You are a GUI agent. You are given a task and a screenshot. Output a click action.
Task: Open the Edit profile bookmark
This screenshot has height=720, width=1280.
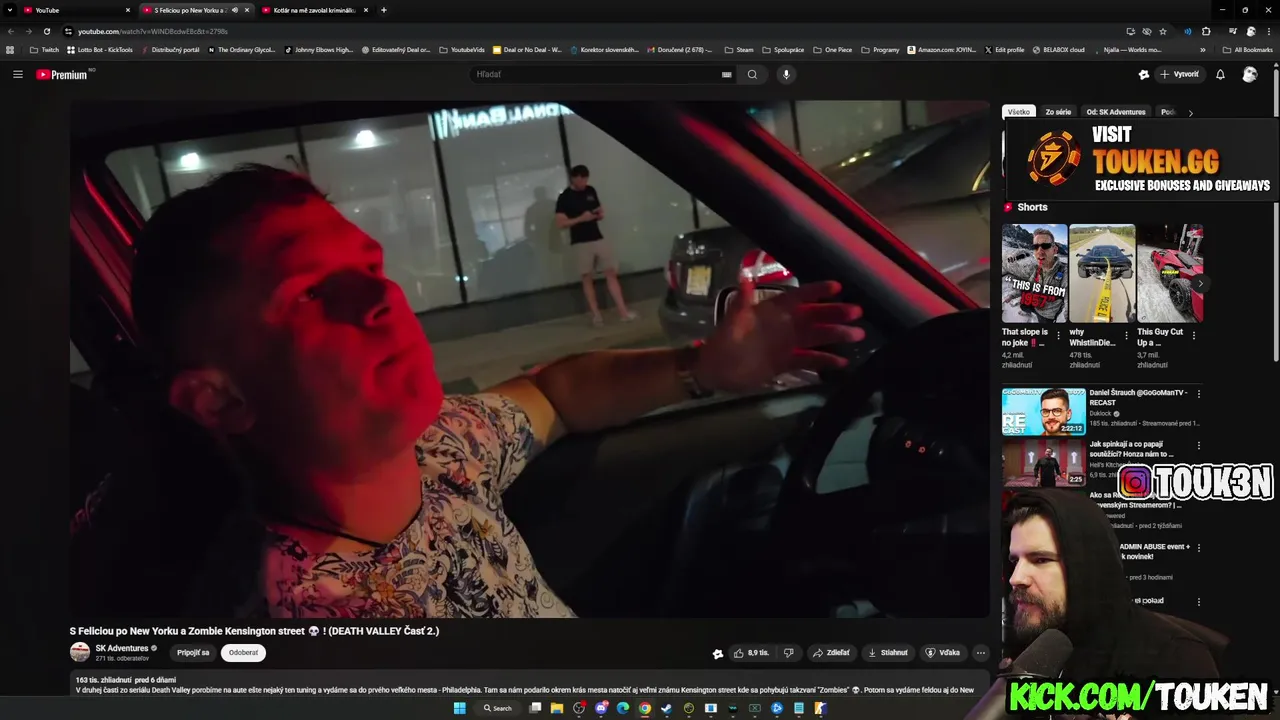pos(1004,49)
